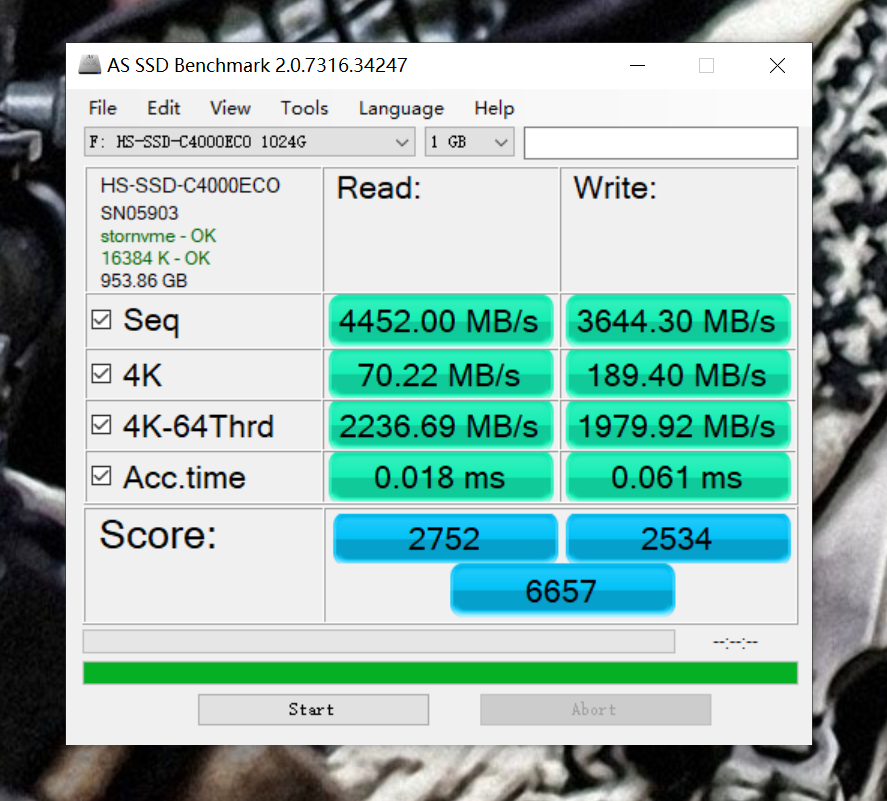
Task: Open the File menu
Action: click(x=102, y=107)
